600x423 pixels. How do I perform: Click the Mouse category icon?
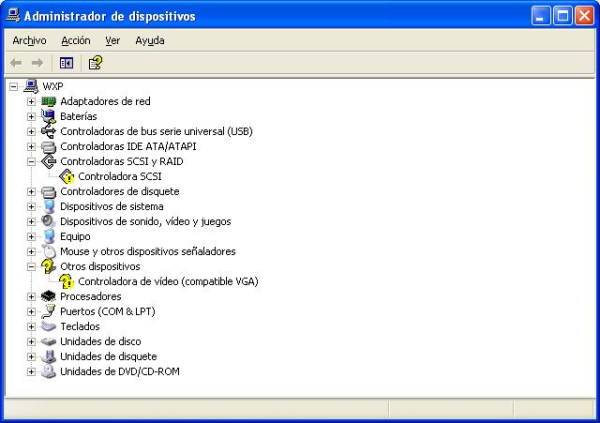[x=49, y=252]
